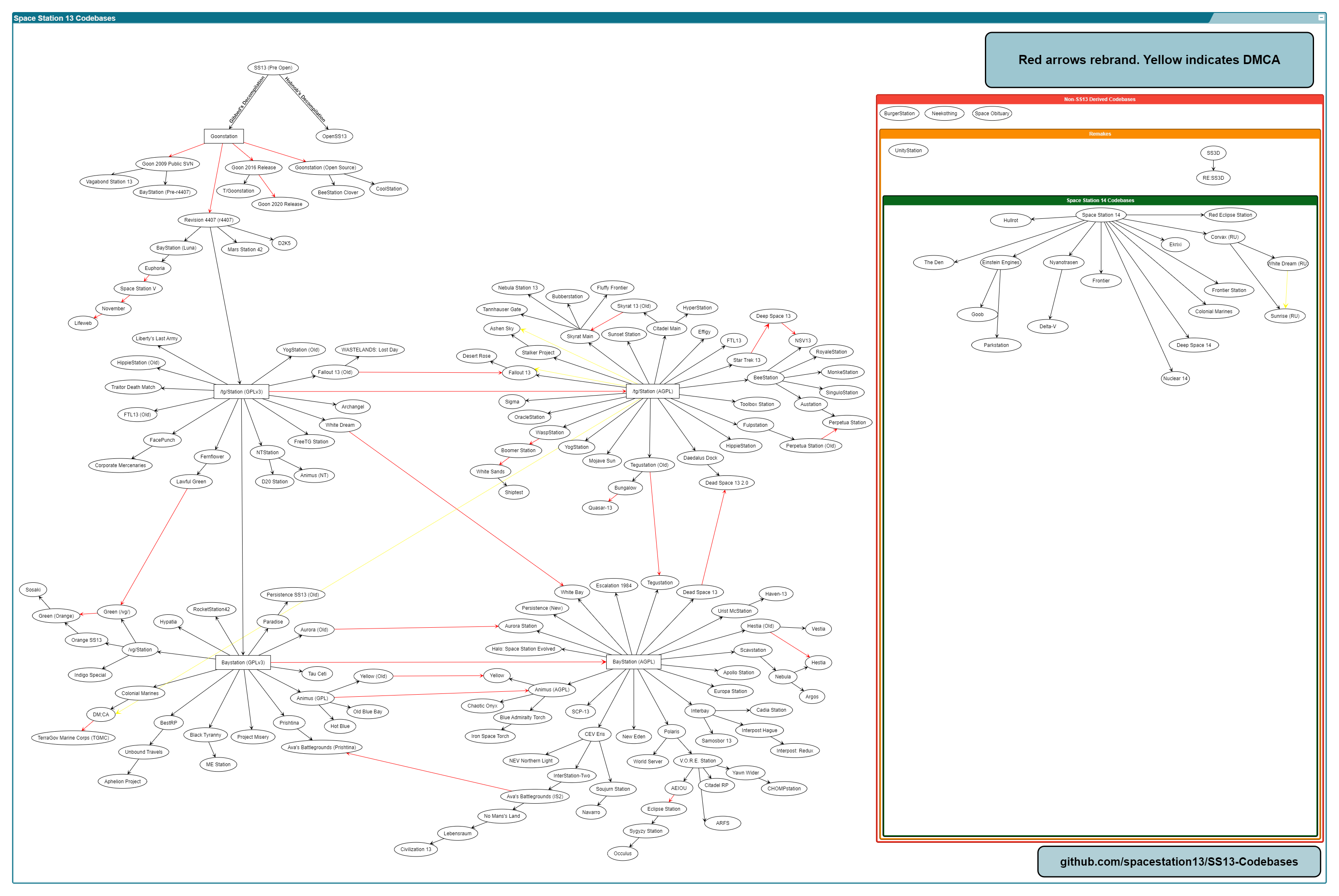Select the Space Station 14 Codebases header
Viewport: 1339px width, 896px height.
click(1100, 200)
